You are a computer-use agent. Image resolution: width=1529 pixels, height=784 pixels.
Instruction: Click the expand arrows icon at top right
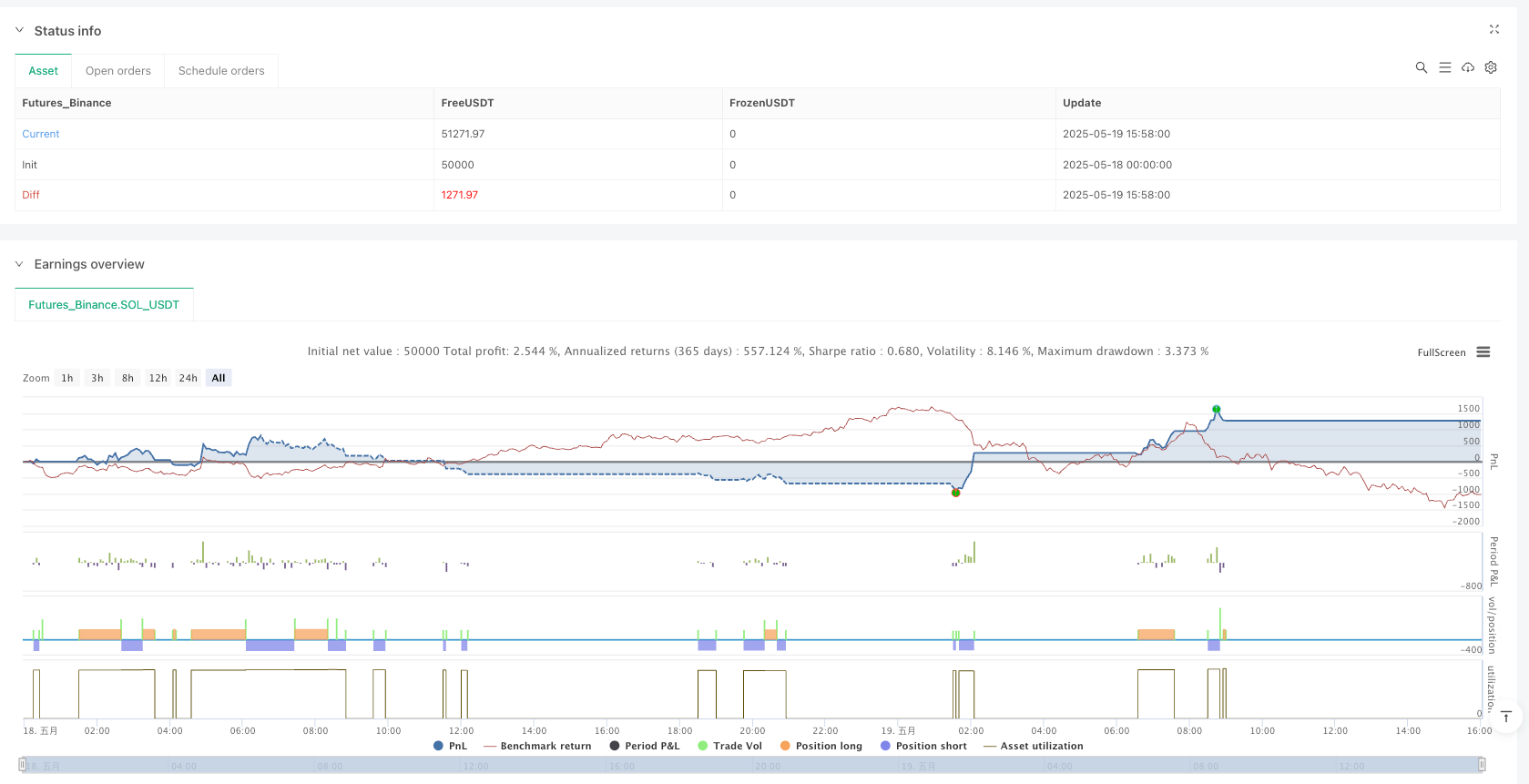(1493, 29)
